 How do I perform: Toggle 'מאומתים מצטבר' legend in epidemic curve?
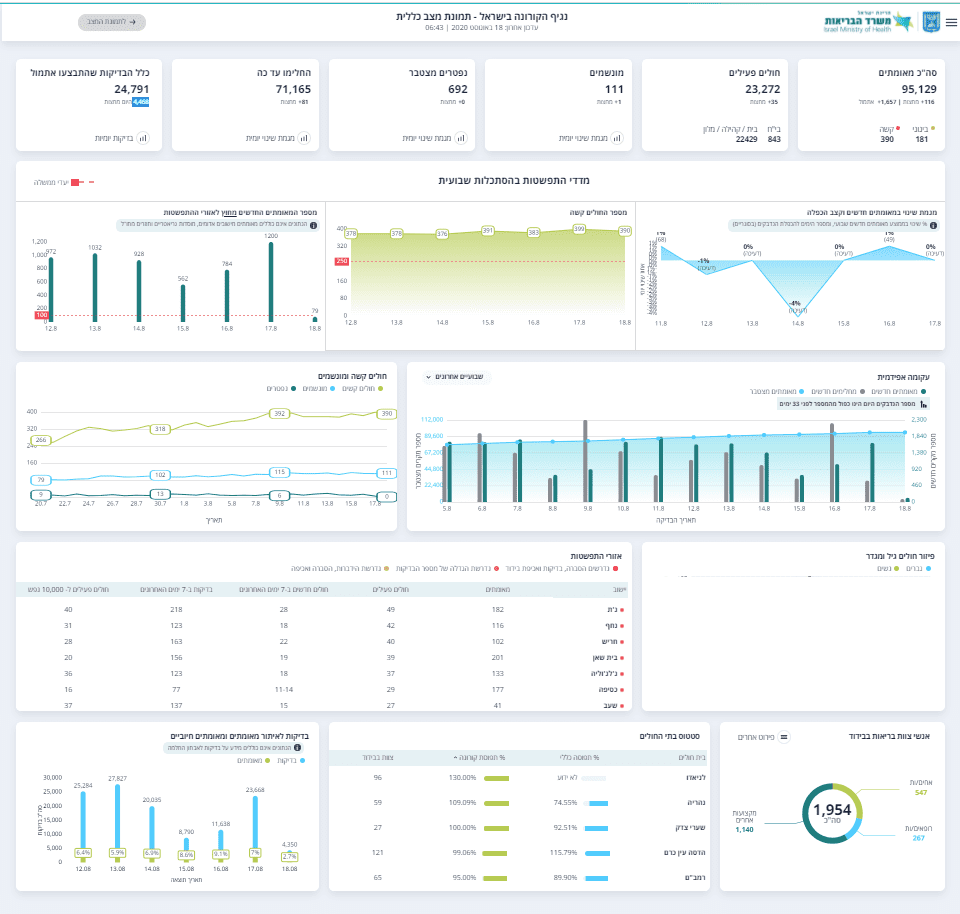pyautogui.click(x=777, y=391)
